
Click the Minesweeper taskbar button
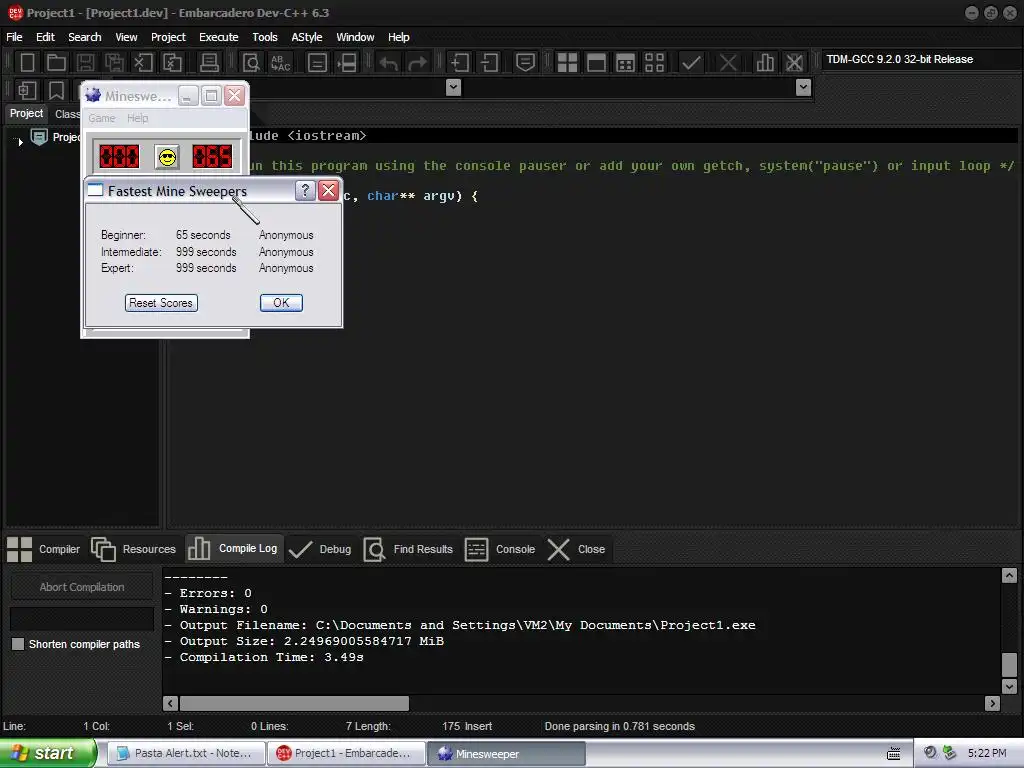(505, 753)
